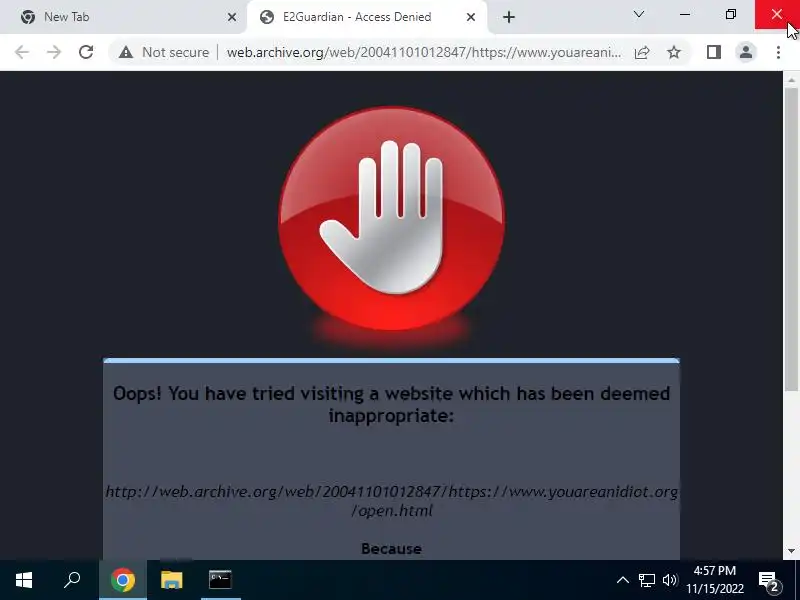The width and height of the screenshot is (800, 600).
Task: Click the page's vertical scrollbar thumb
Action: pos(791,240)
